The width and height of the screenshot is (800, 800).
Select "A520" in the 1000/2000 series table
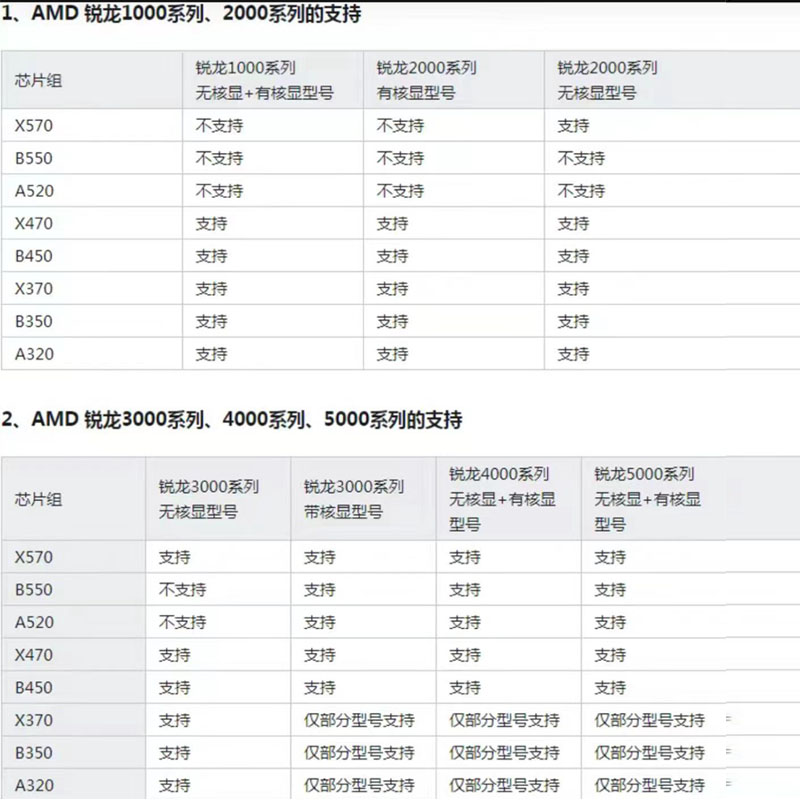click(34, 191)
